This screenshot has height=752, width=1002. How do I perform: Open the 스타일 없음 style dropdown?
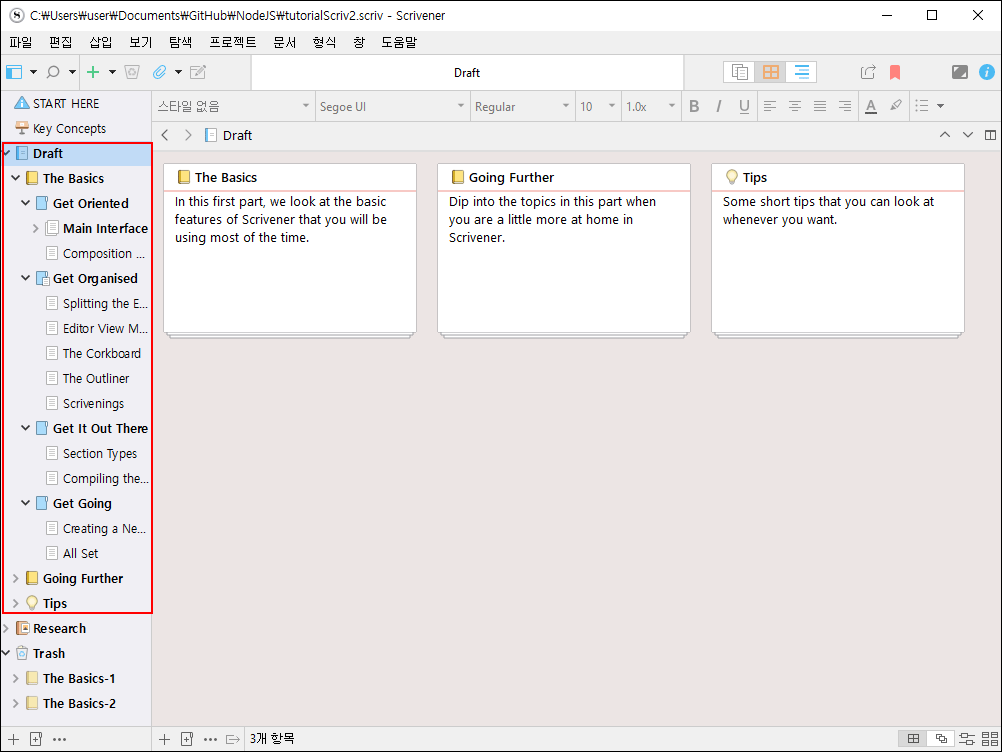pyautogui.click(x=233, y=106)
